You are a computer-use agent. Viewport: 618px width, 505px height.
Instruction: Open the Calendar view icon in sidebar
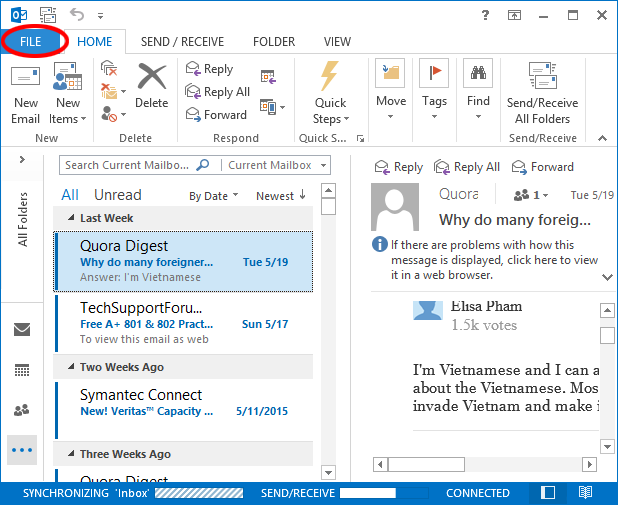(x=22, y=370)
